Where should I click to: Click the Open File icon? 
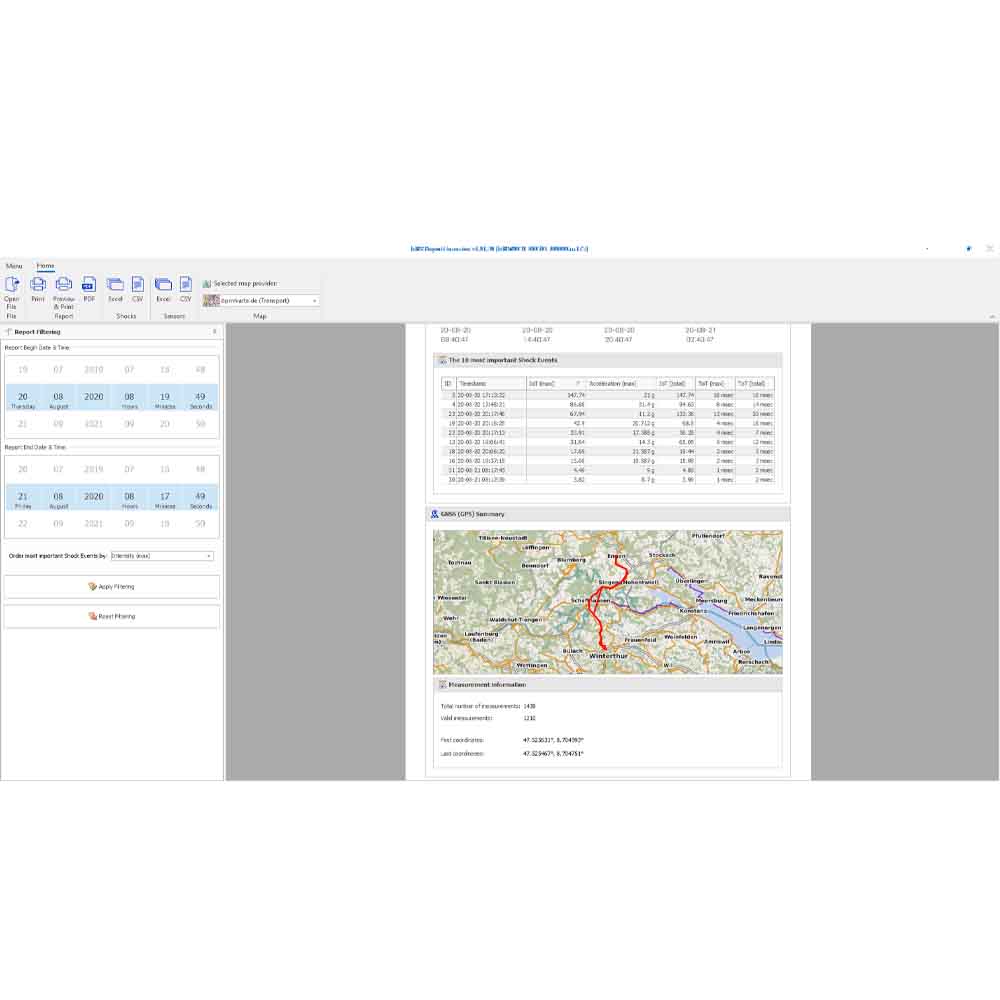pos(12,288)
